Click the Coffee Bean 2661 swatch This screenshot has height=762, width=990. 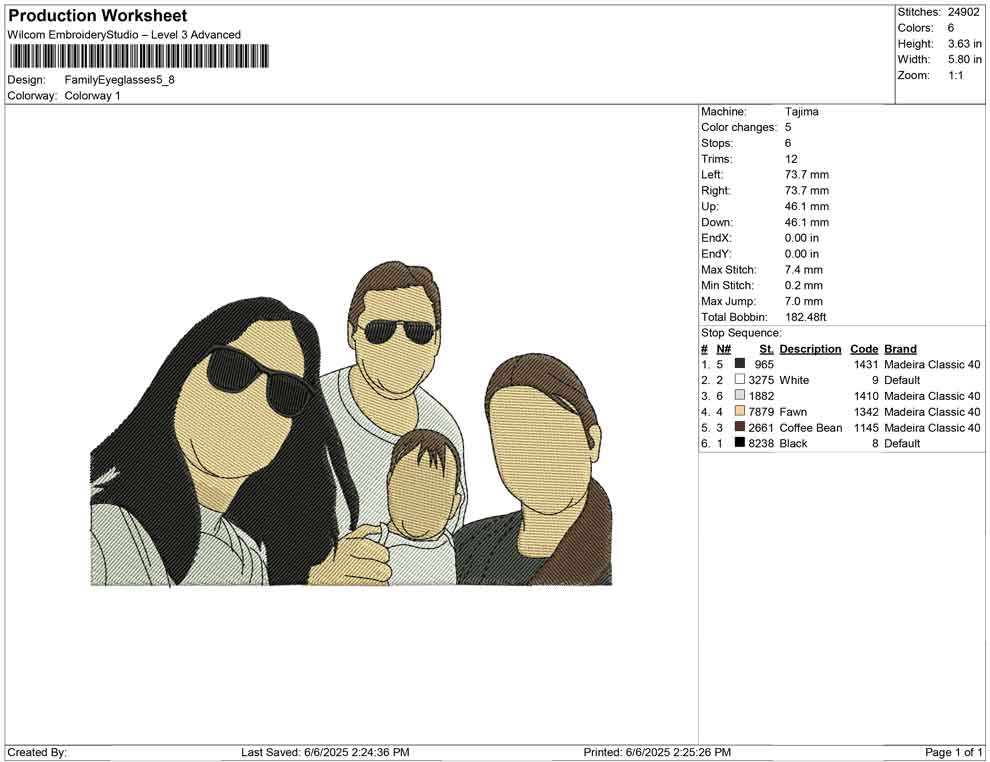[x=739, y=427]
